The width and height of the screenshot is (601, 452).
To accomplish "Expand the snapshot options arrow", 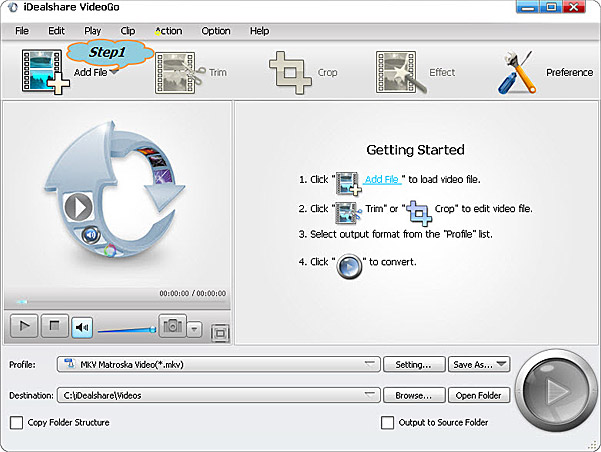I will click(x=194, y=329).
